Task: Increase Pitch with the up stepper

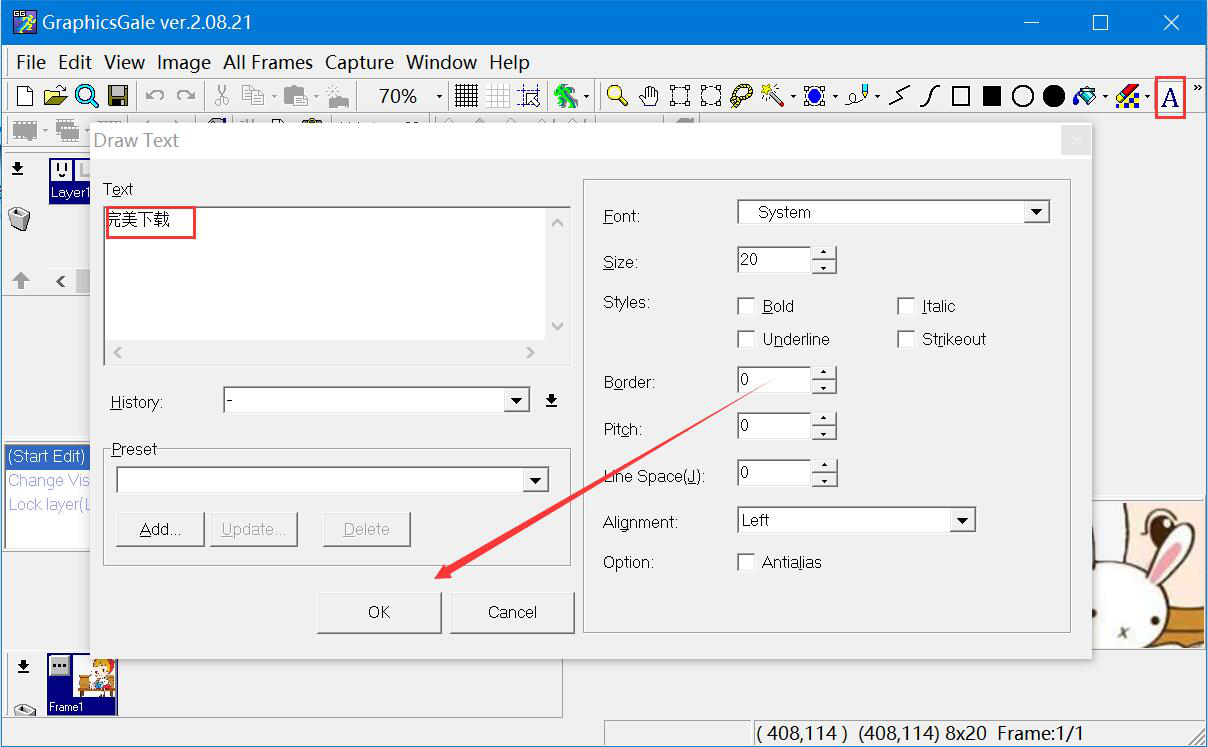Action: click(x=824, y=419)
